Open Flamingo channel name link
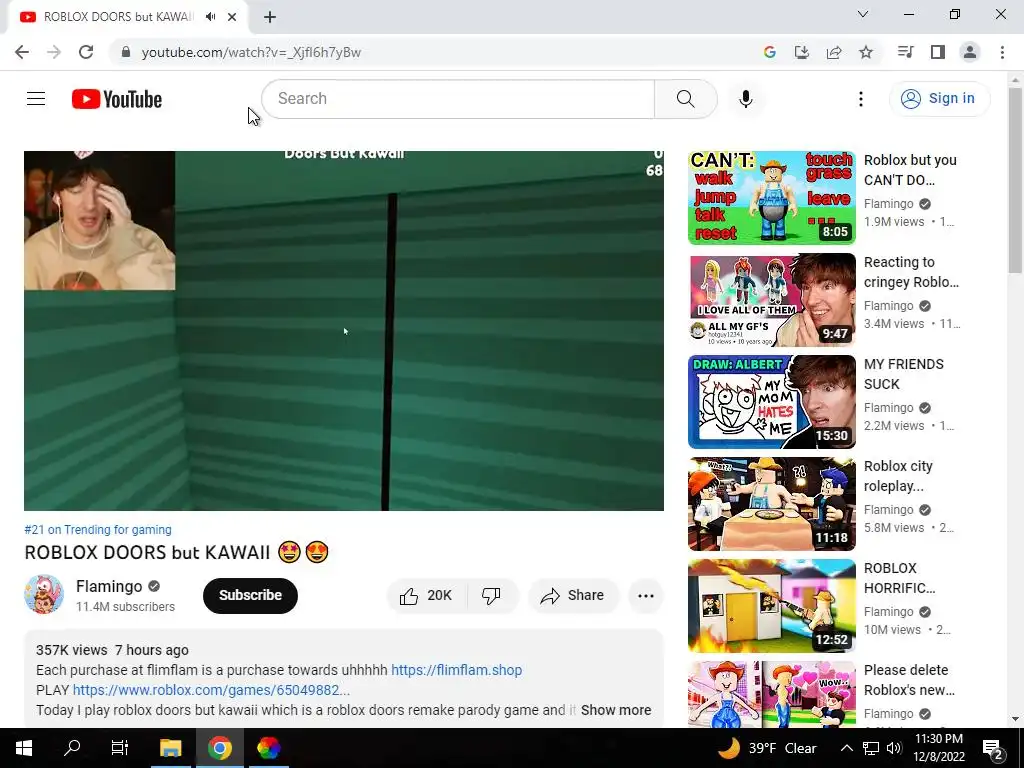The image size is (1024, 768). click(x=109, y=586)
